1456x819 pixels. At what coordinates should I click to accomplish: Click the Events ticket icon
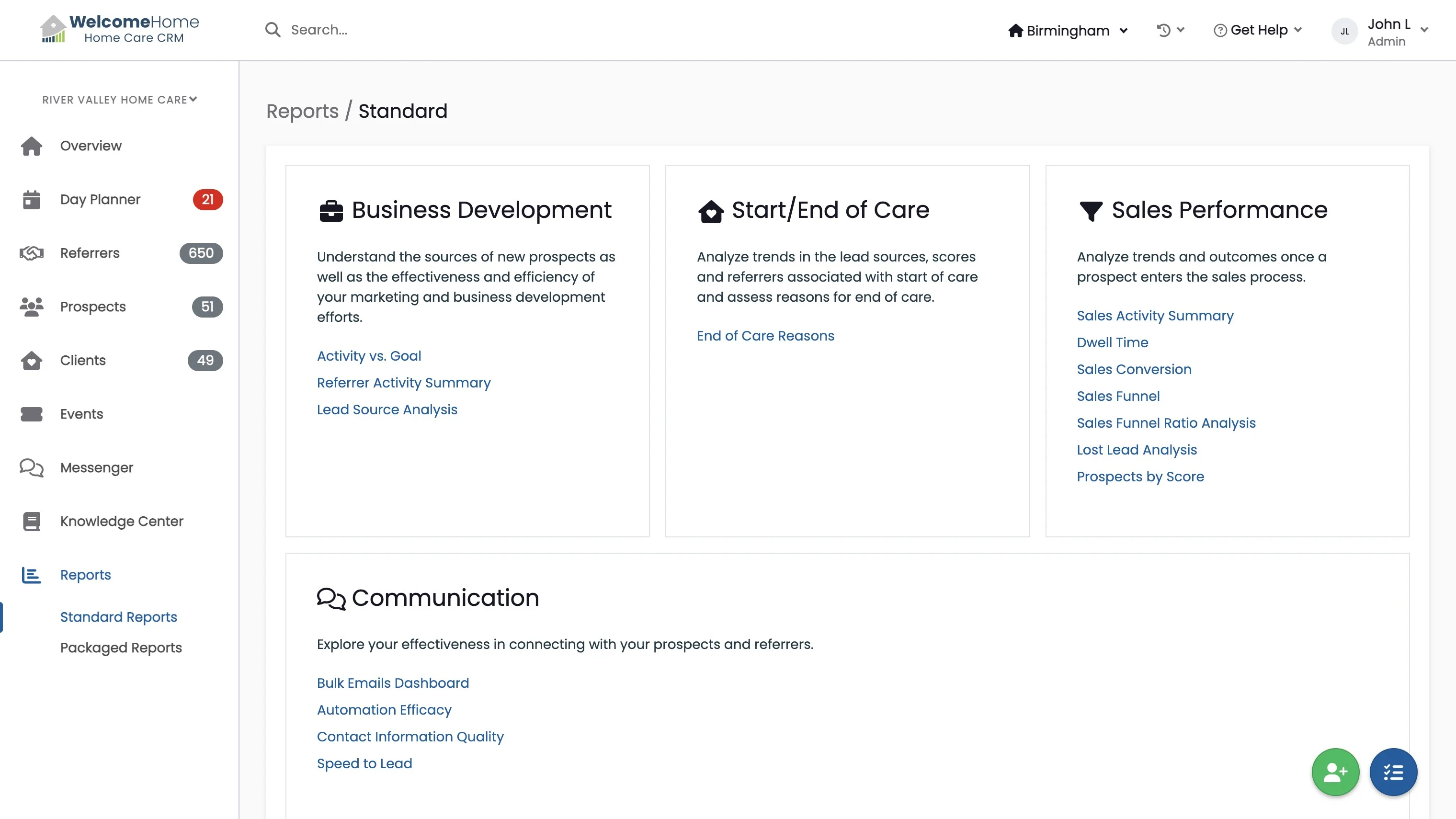click(31, 414)
